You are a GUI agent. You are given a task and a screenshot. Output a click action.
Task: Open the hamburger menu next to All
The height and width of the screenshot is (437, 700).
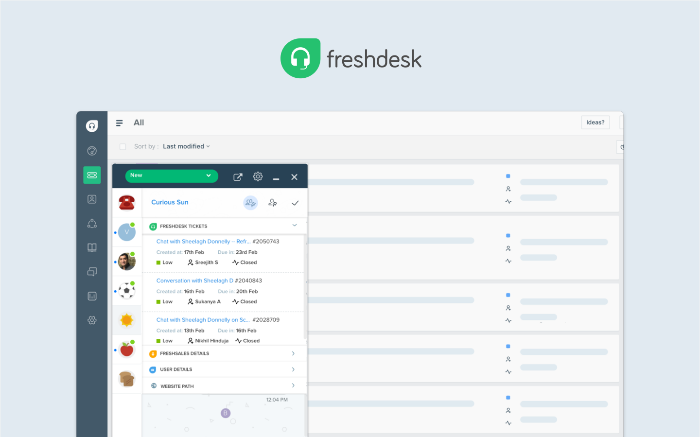click(x=120, y=123)
